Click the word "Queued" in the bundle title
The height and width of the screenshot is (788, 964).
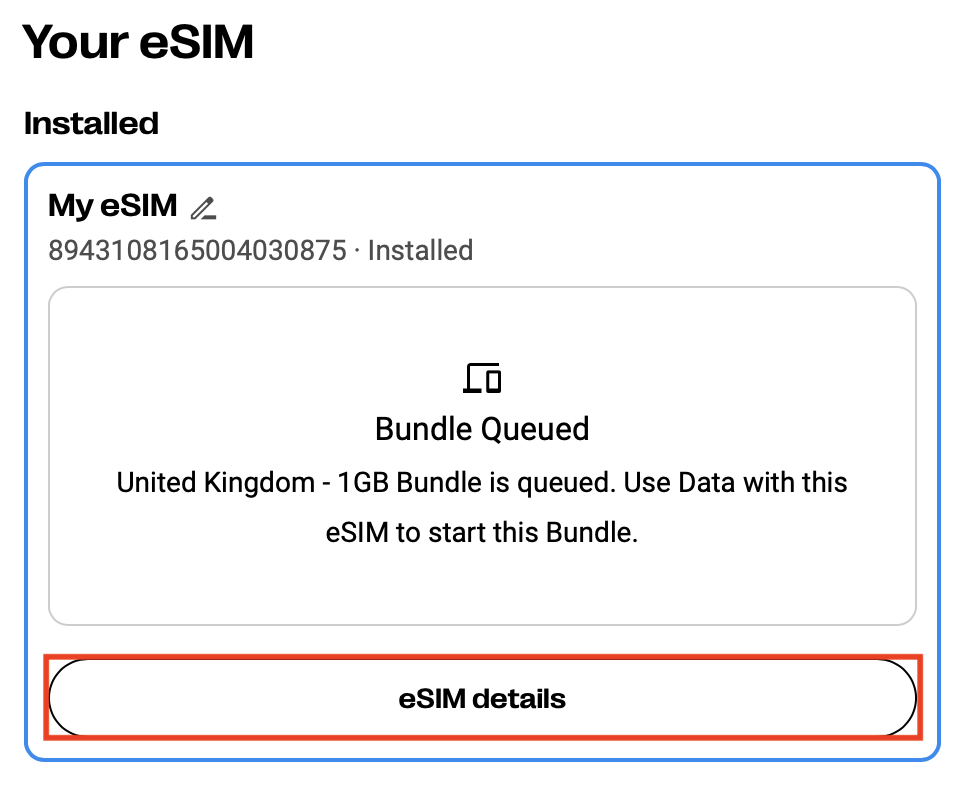pos(536,429)
